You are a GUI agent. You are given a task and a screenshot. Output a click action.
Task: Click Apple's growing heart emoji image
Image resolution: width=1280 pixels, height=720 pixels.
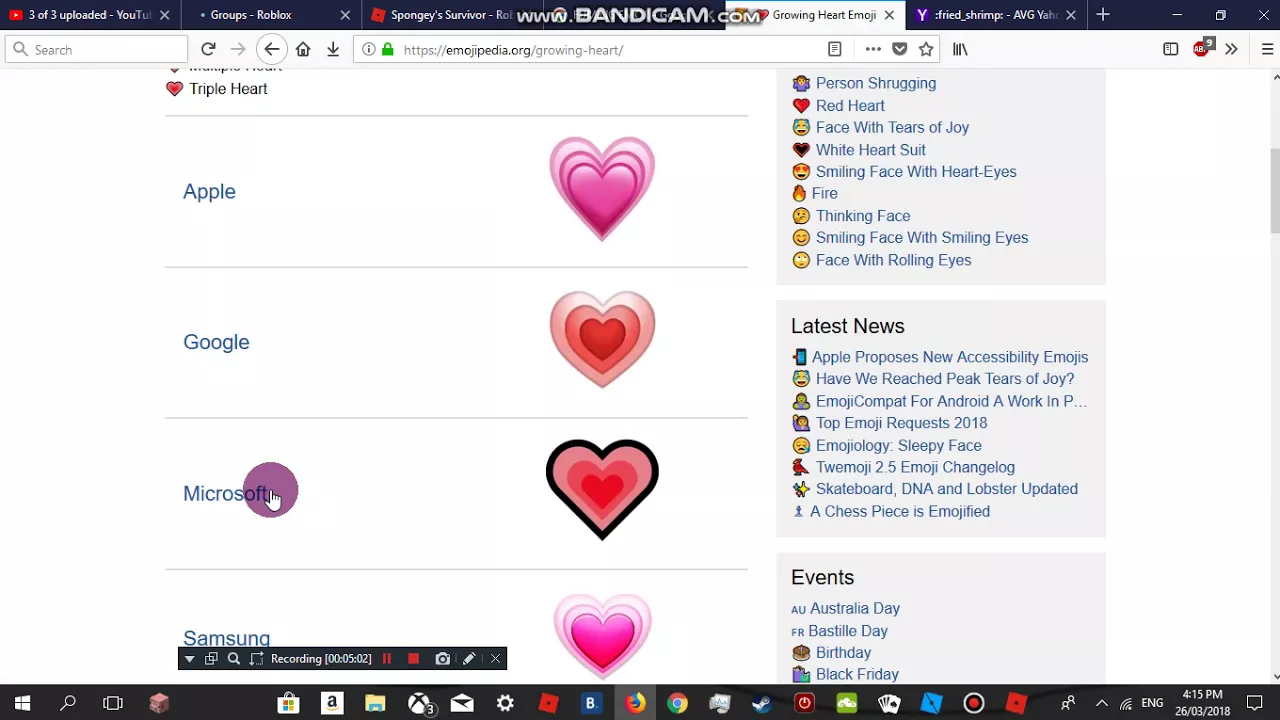pyautogui.click(x=602, y=188)
